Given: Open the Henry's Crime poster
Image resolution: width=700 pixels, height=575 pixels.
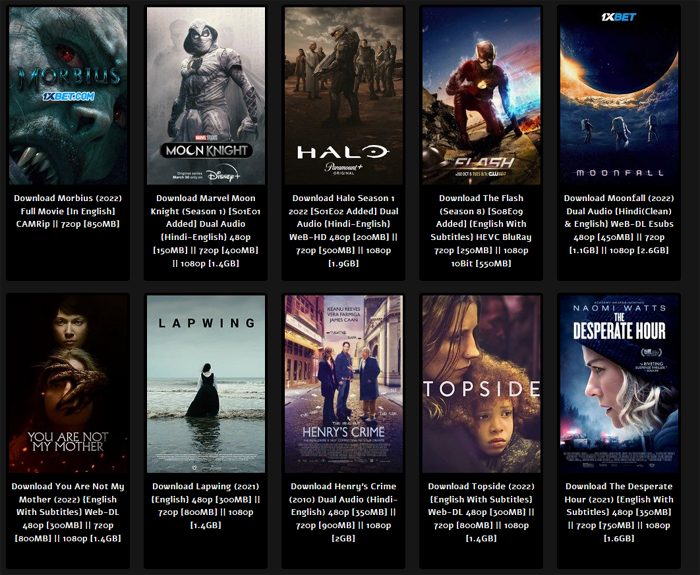Looking at the screenshot, I should tap(344, 384).
